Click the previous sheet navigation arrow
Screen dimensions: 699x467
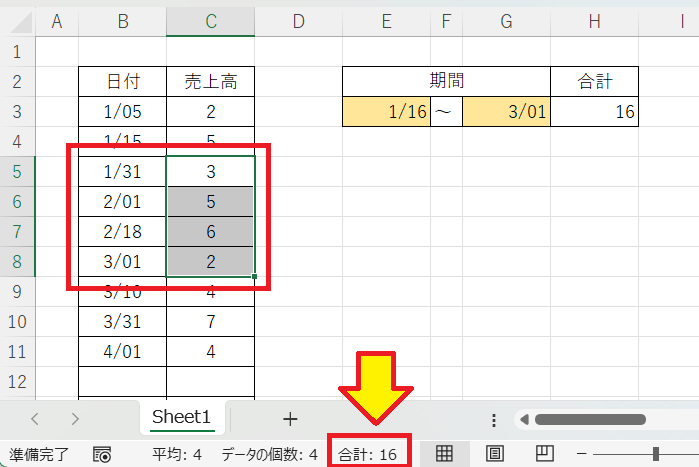click(35, 418)
